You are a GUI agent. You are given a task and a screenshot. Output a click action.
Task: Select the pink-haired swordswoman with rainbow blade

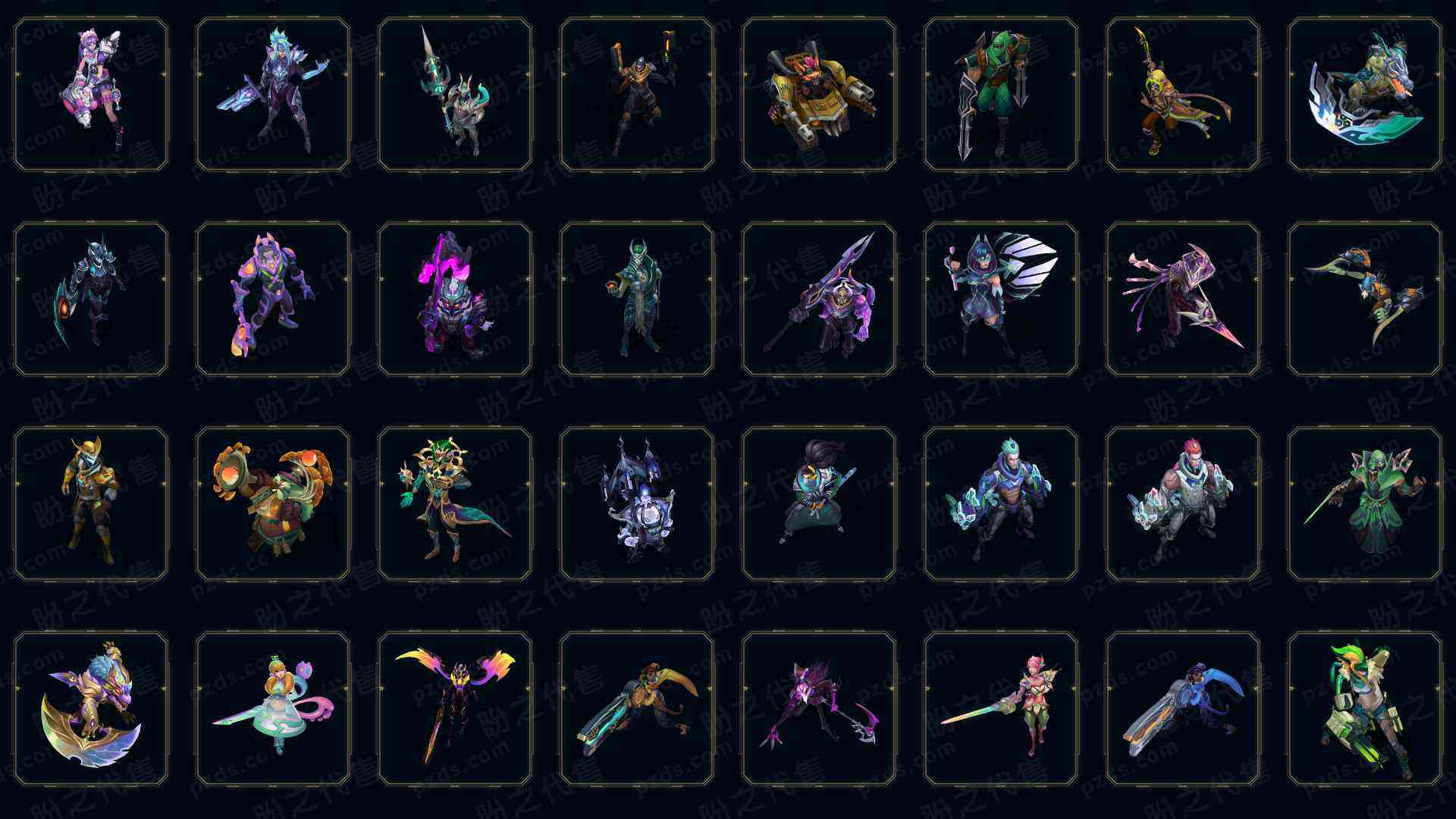pos(1001,708)
